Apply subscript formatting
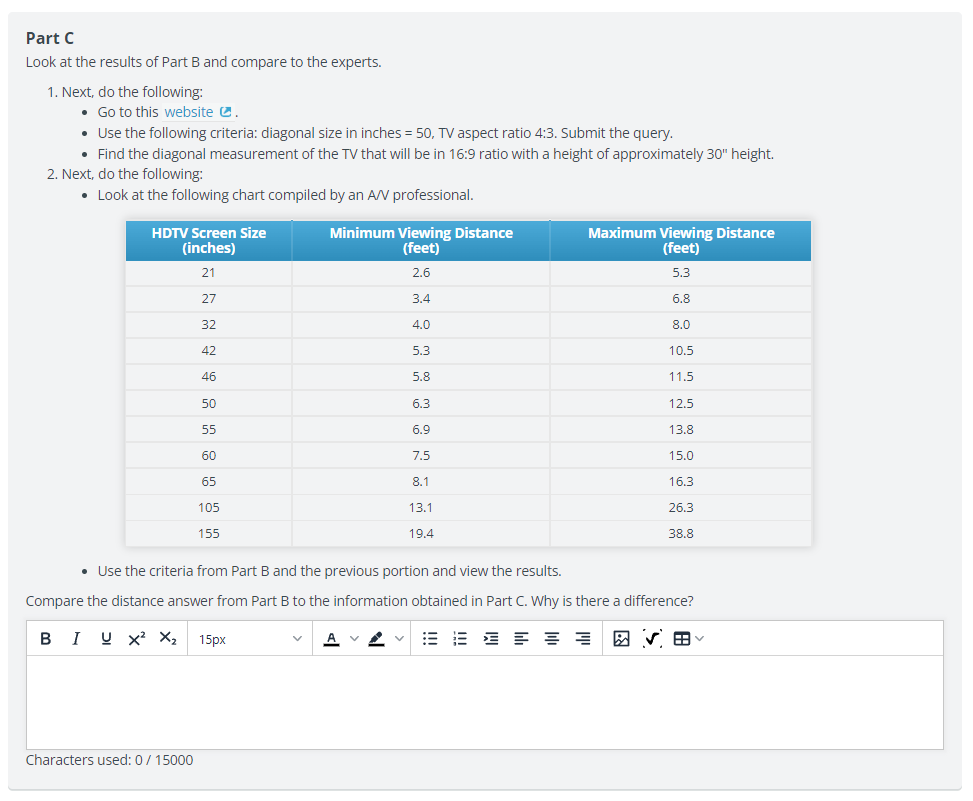 (166, 637)
